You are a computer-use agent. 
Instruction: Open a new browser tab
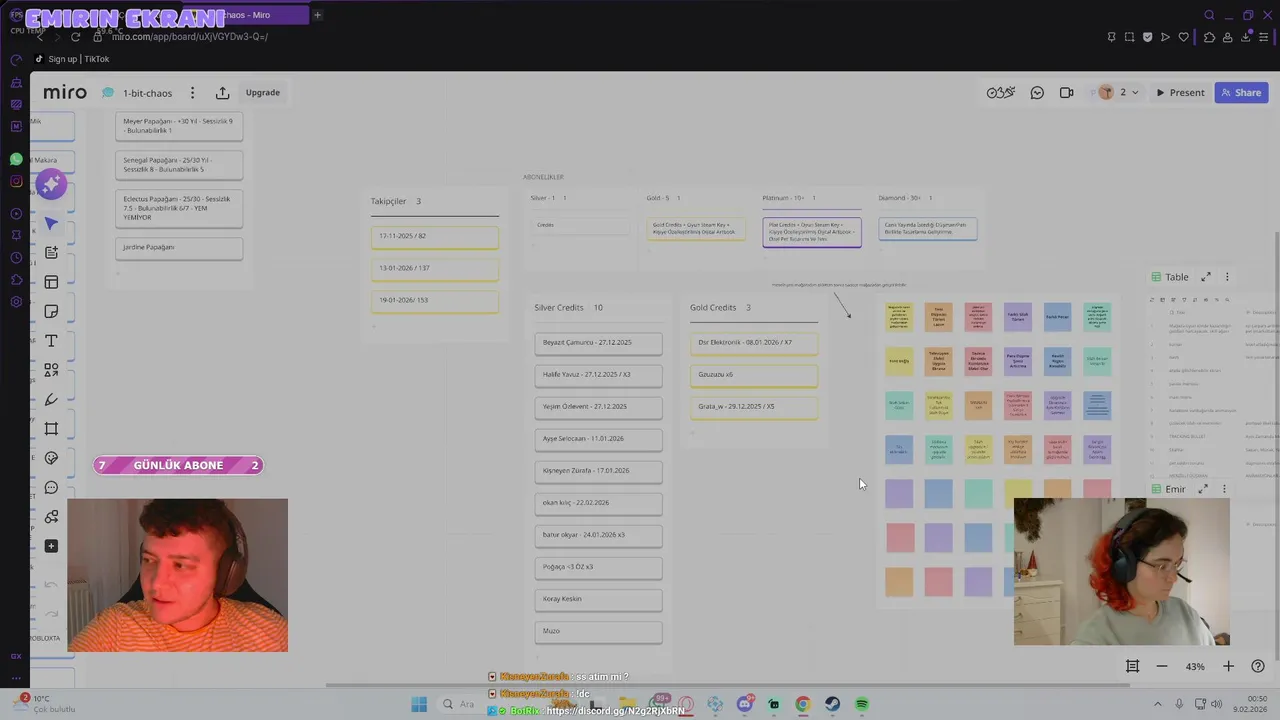click(x=317, y=15)
